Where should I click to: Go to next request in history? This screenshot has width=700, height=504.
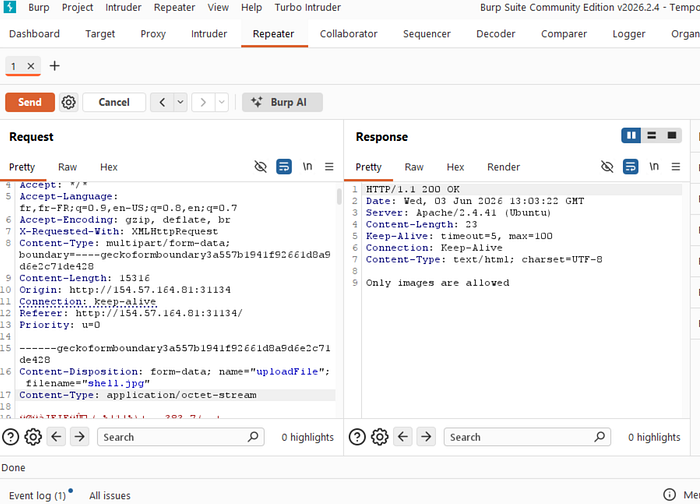pos(203,102)
